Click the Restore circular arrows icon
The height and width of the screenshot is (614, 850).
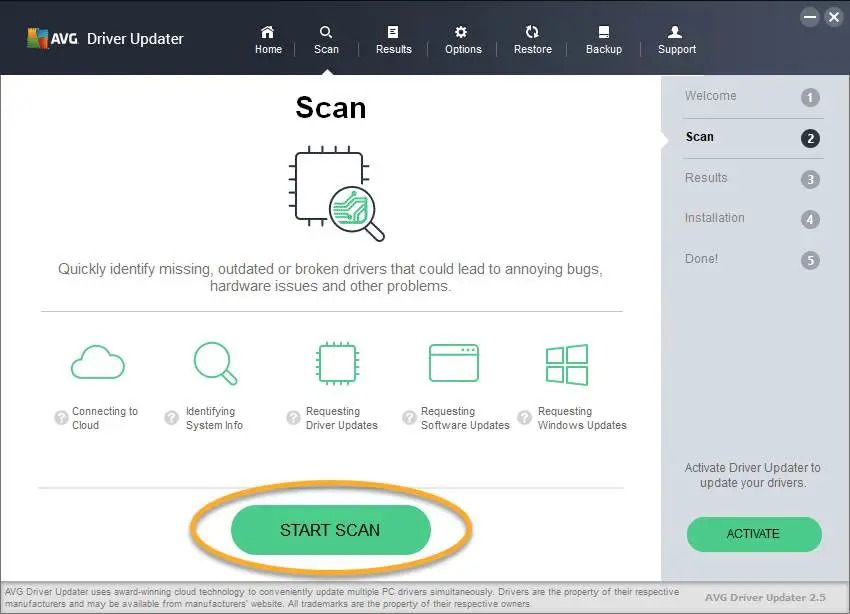pos(532,32)
